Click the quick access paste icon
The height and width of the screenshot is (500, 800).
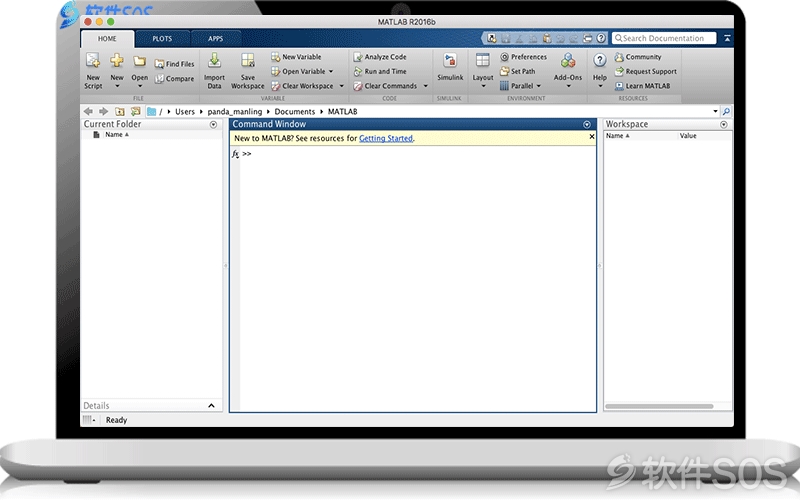(546, 38)
